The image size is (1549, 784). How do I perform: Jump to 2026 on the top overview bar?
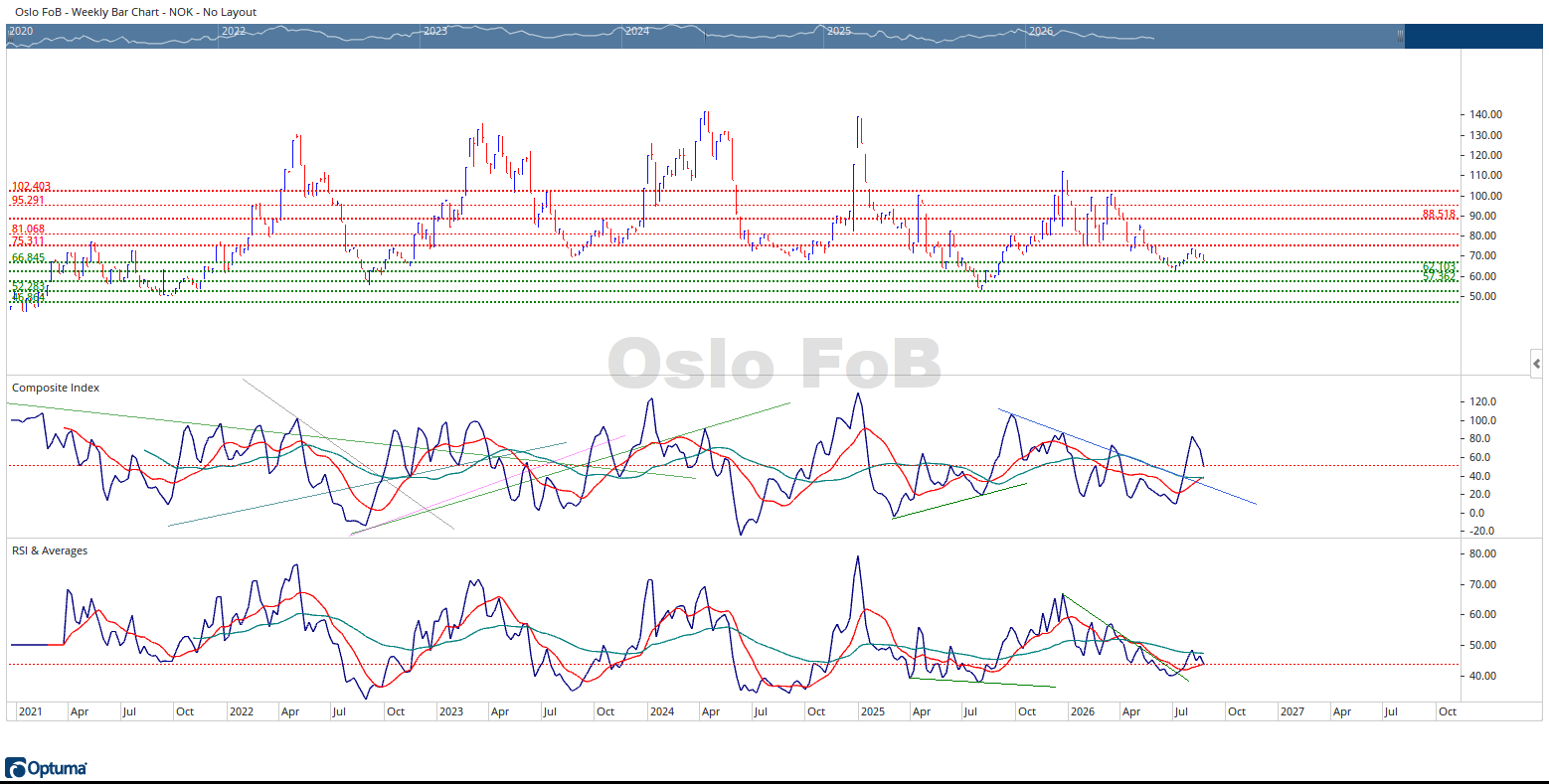pyautogui.click(x=1041, y=31)
